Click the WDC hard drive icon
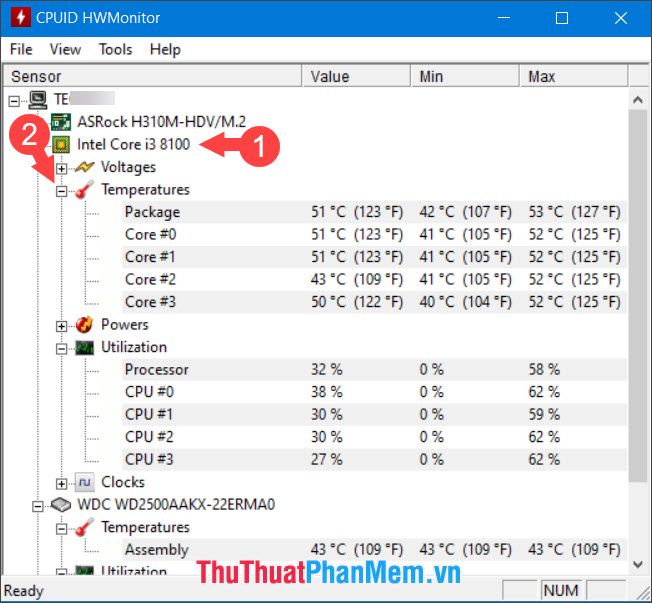Viewport: 652px width, 603px height. (61, 504)
